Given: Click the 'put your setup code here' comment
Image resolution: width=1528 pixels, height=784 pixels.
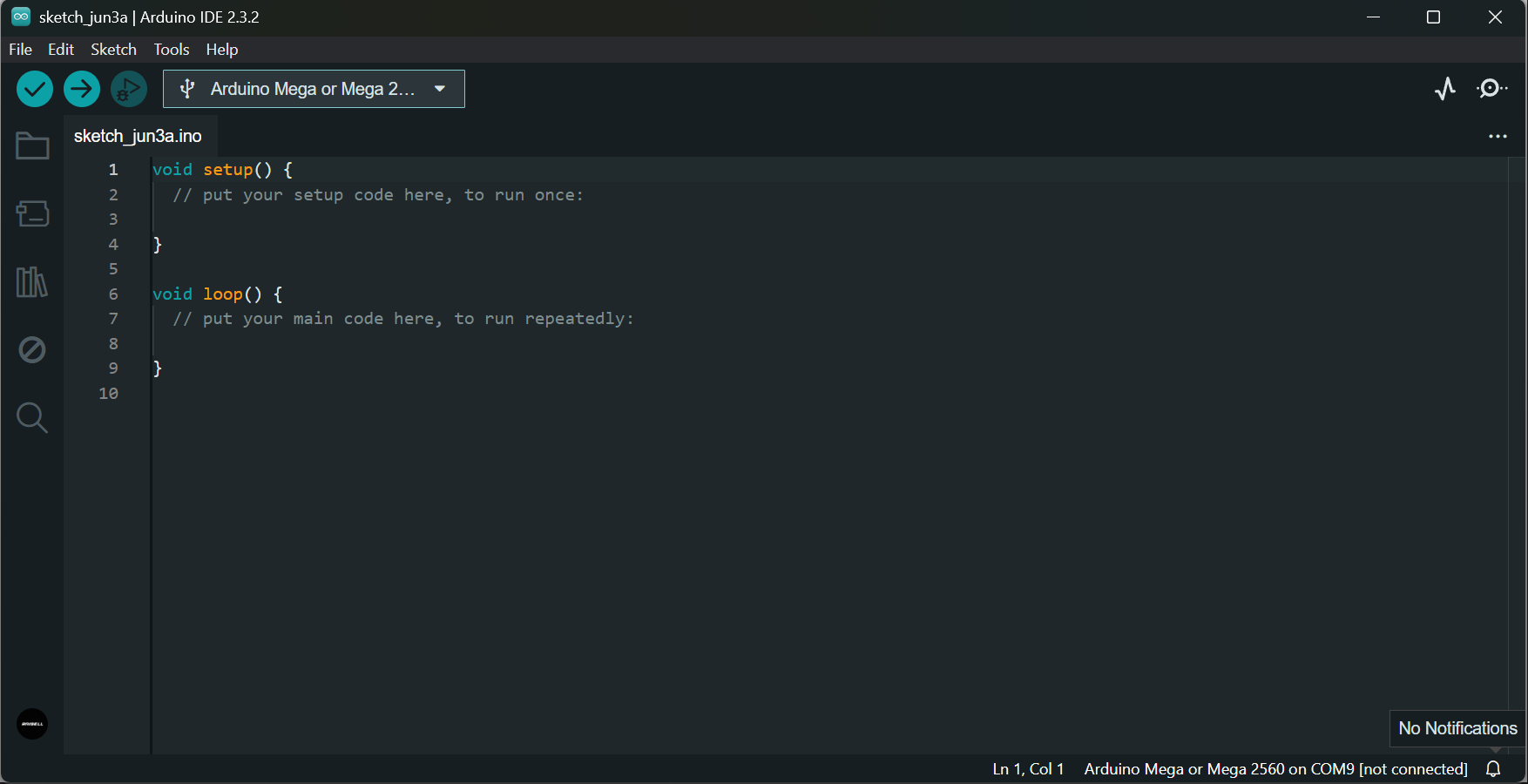Looking at the screenshot, I should (378, 195).
